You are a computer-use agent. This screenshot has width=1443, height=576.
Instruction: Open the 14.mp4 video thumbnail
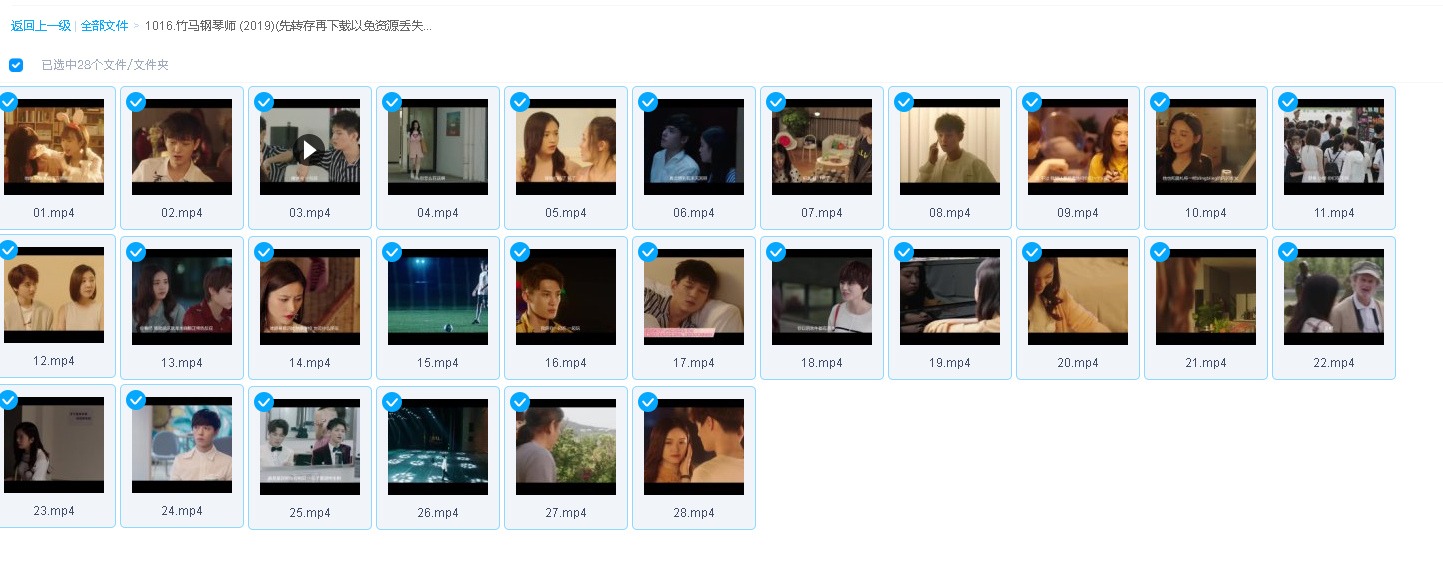tap(310, 297)
